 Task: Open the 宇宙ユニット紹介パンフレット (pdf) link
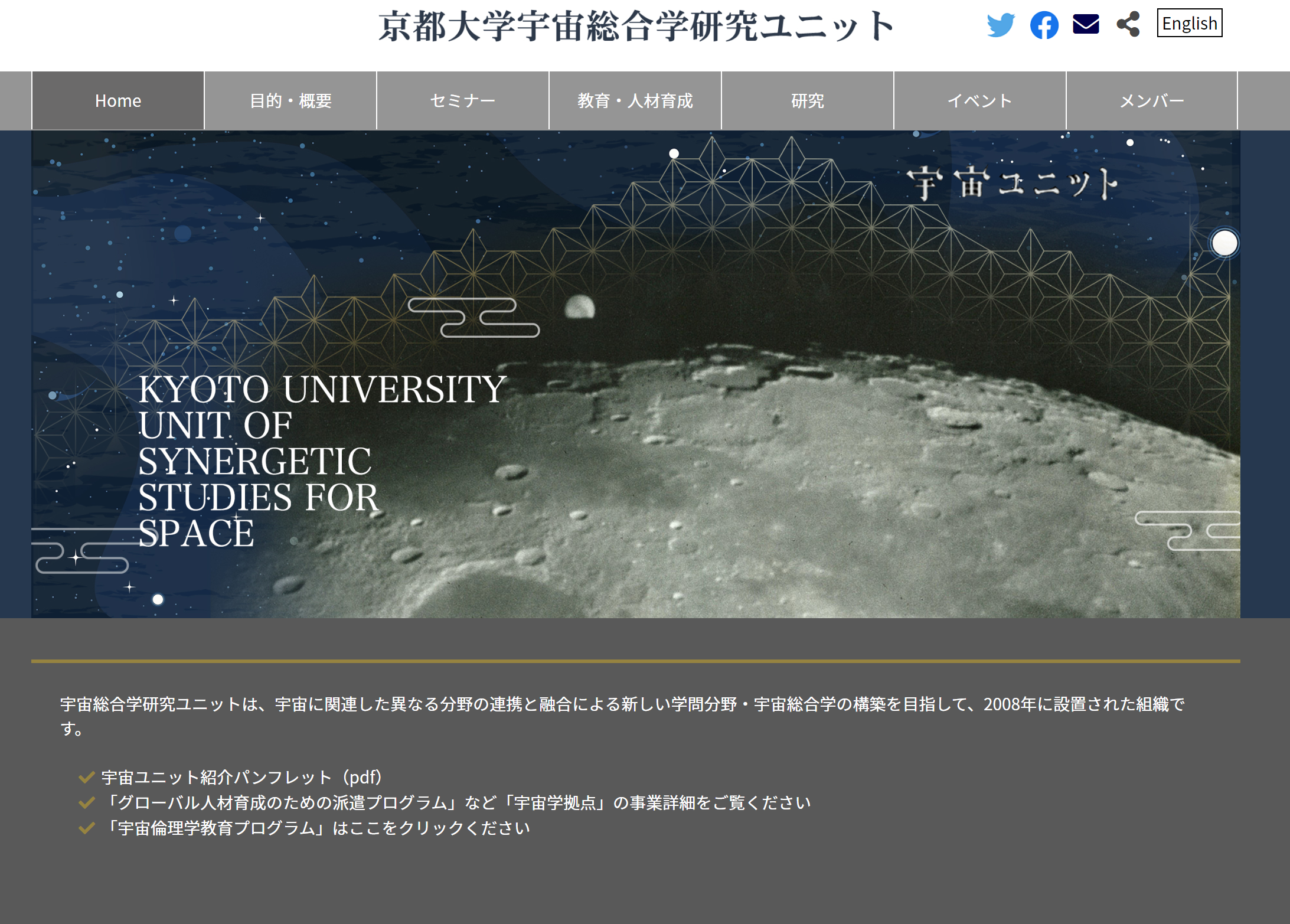[x=241, y=777]
